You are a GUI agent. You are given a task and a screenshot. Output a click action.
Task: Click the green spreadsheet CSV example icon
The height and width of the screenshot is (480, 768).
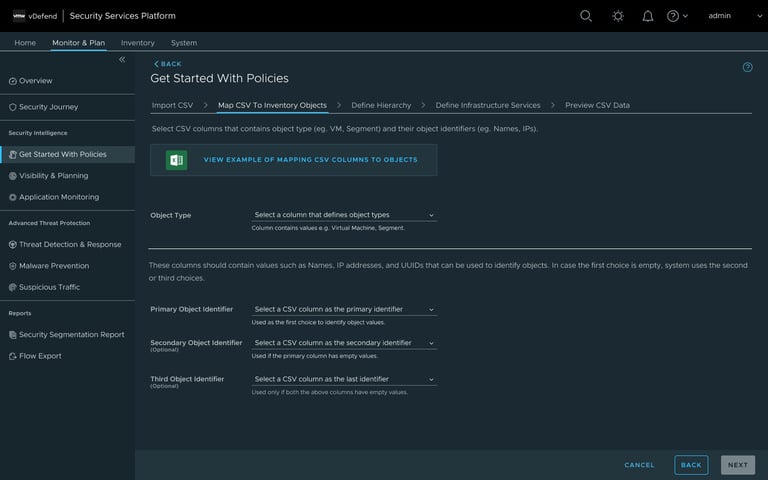(177, 160)
